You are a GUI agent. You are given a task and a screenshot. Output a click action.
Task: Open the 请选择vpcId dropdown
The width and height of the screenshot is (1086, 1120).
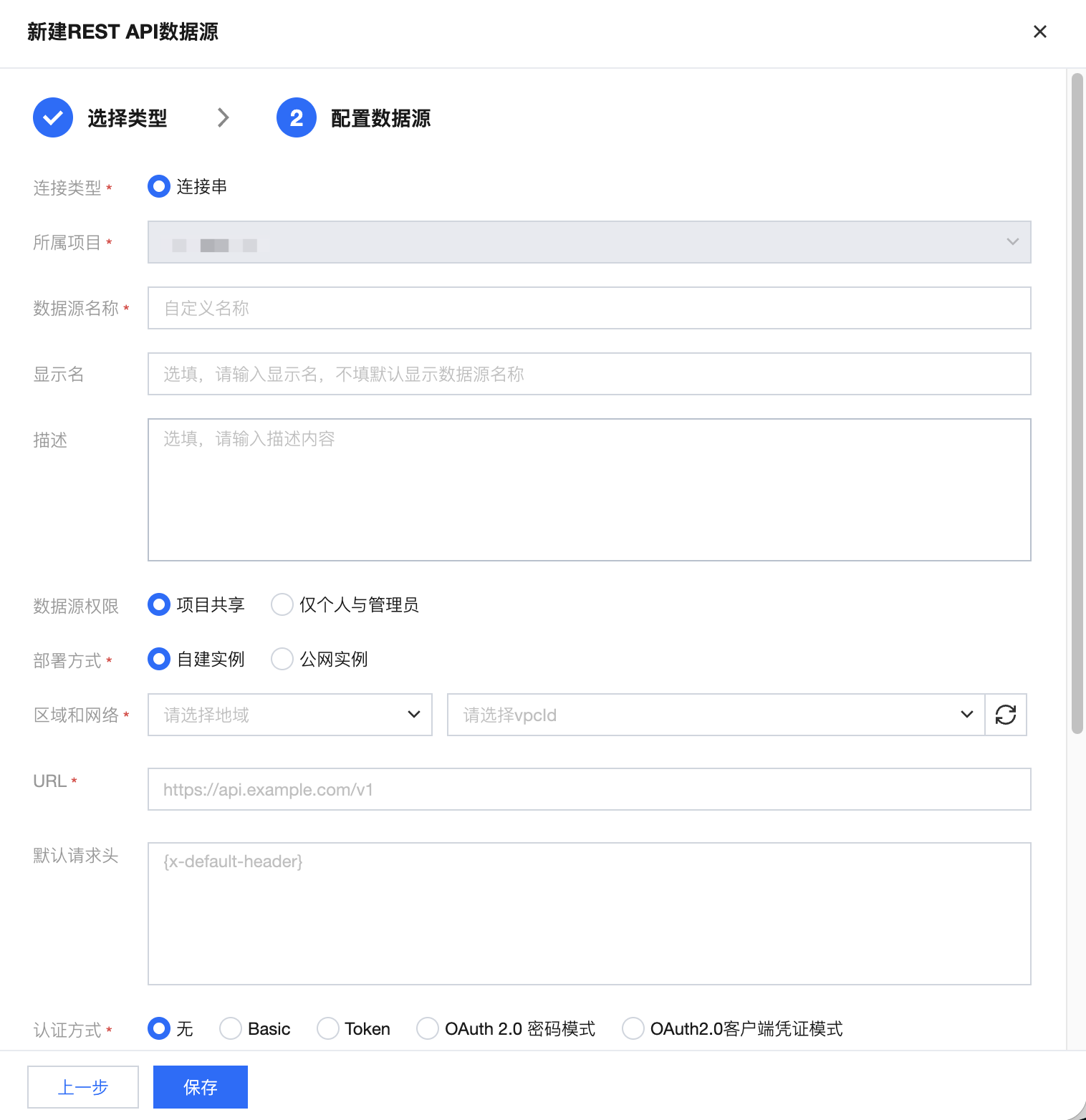[x=716, y=715]
